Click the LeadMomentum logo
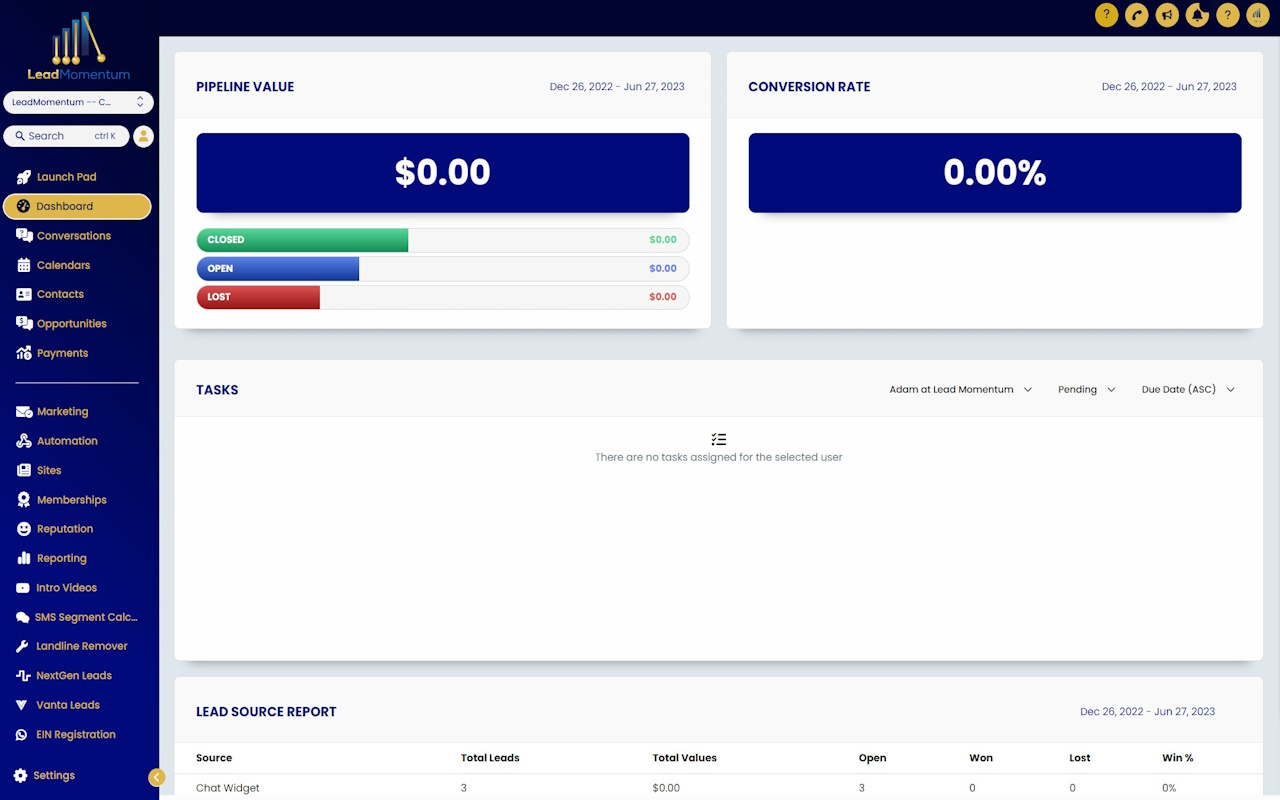 [x=79, y=46]
